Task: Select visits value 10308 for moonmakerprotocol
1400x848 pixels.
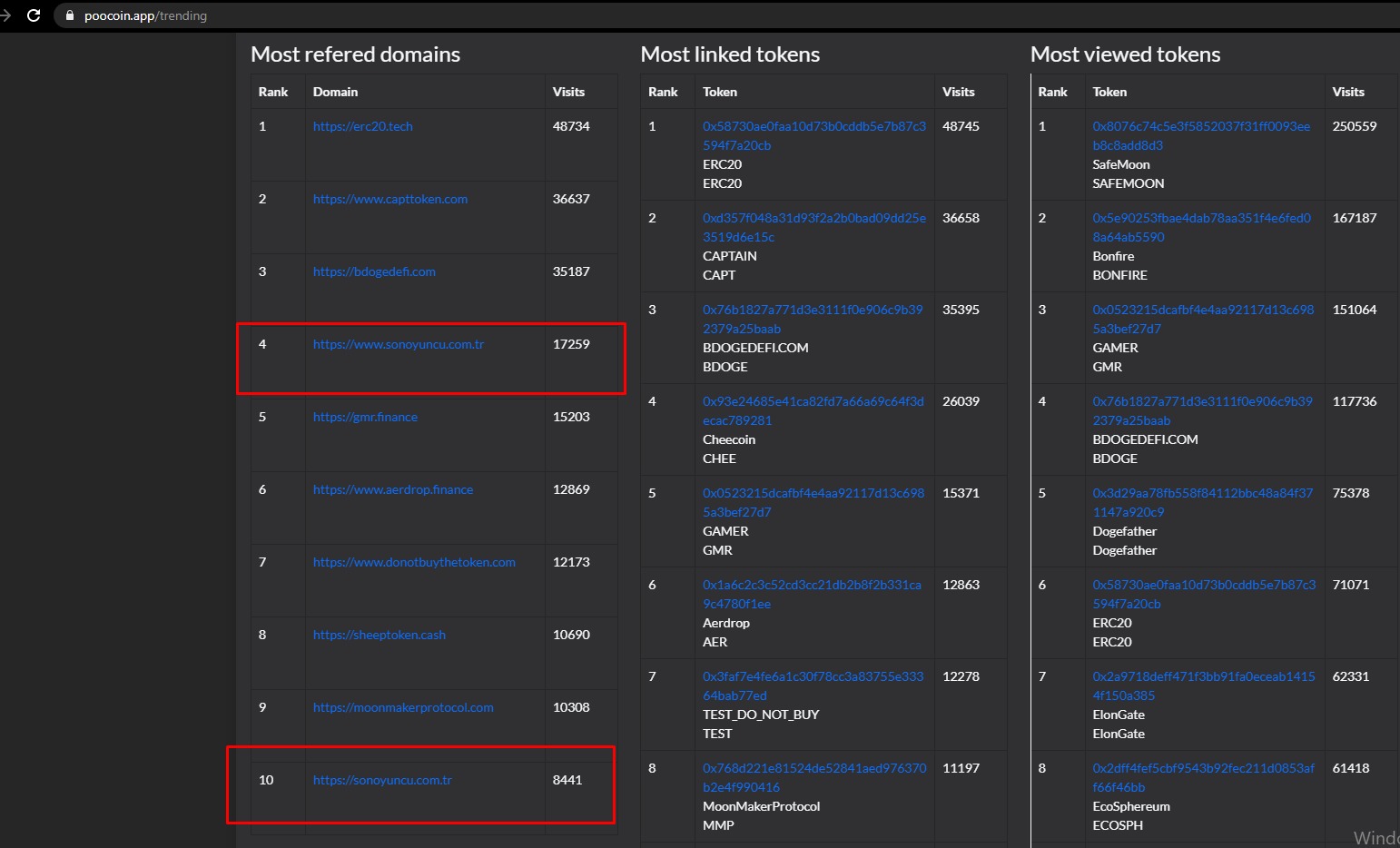Action: click(571, 707)
